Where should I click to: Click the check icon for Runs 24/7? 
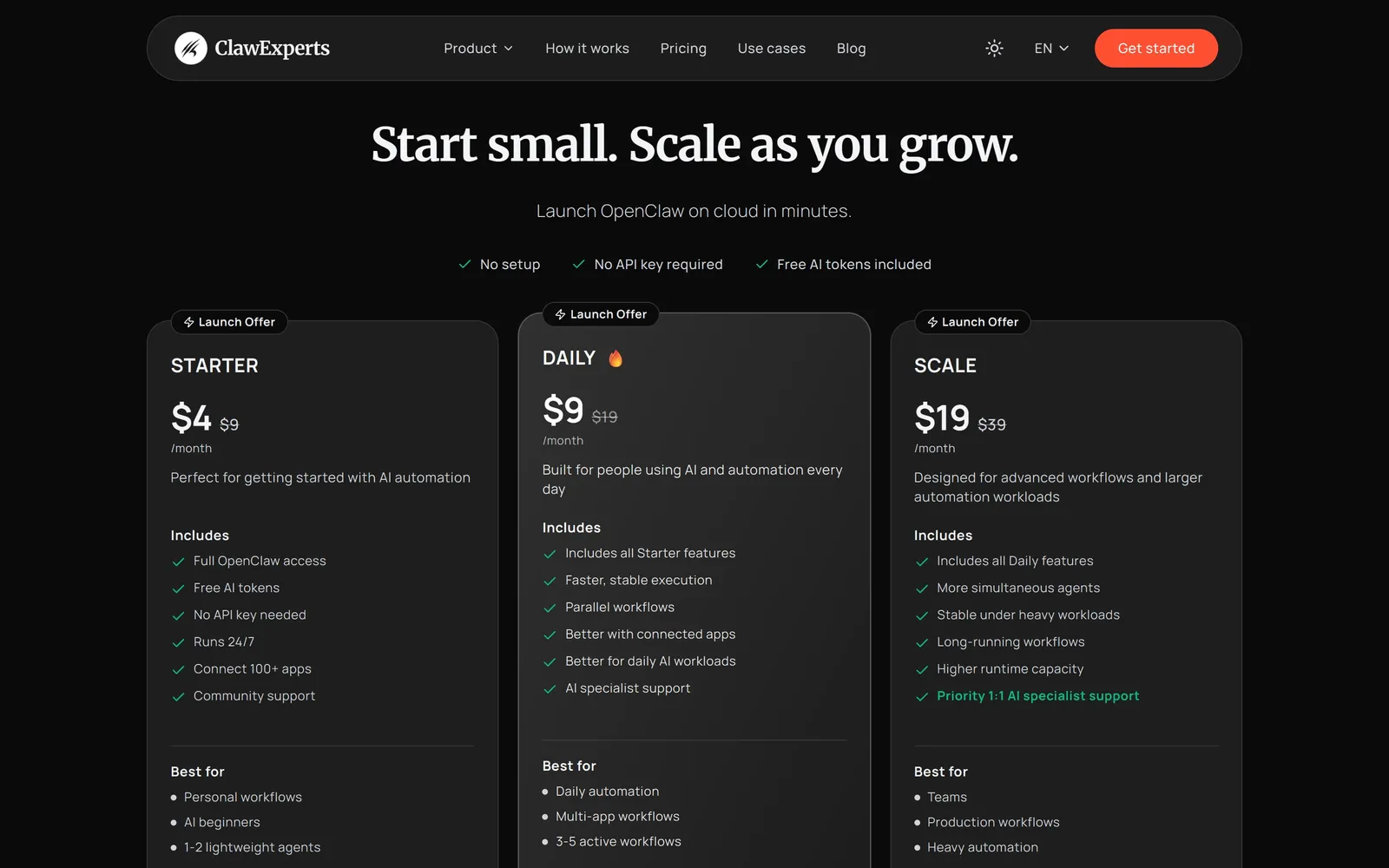coord(178,642)
